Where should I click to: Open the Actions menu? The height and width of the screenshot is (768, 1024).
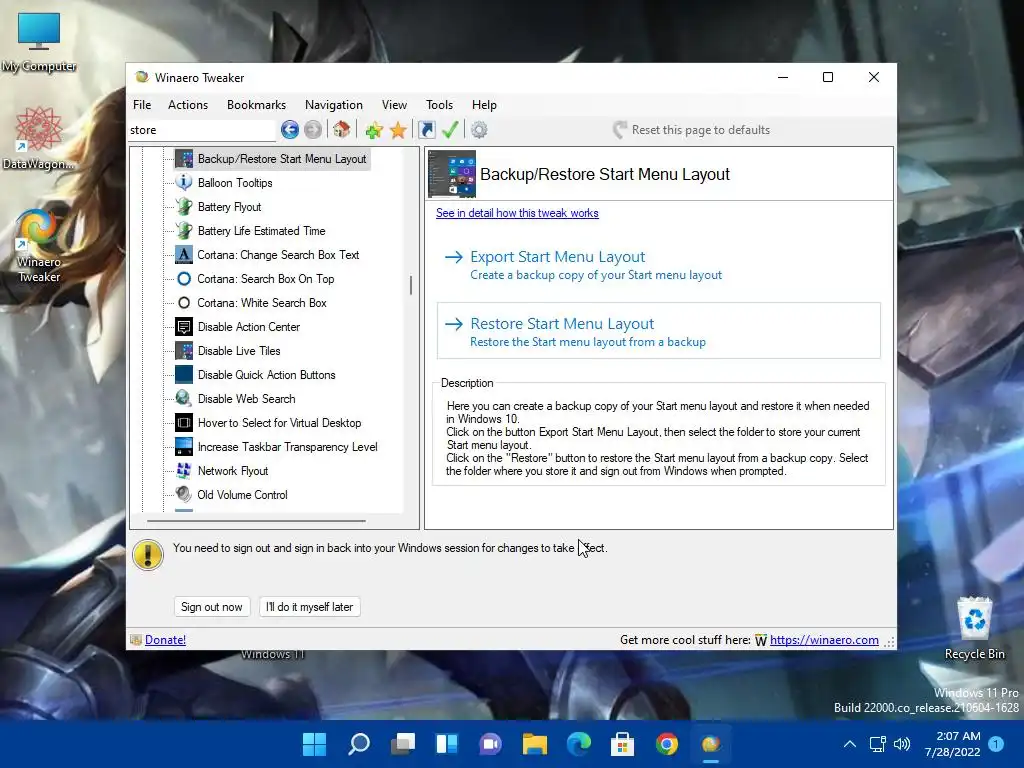tap(188, 105)
